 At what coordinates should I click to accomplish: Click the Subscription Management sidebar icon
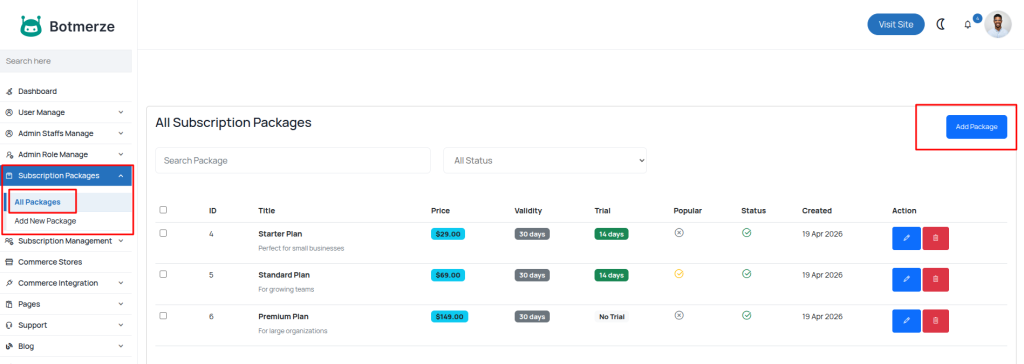pyautogui.click(x=9, y=241)
